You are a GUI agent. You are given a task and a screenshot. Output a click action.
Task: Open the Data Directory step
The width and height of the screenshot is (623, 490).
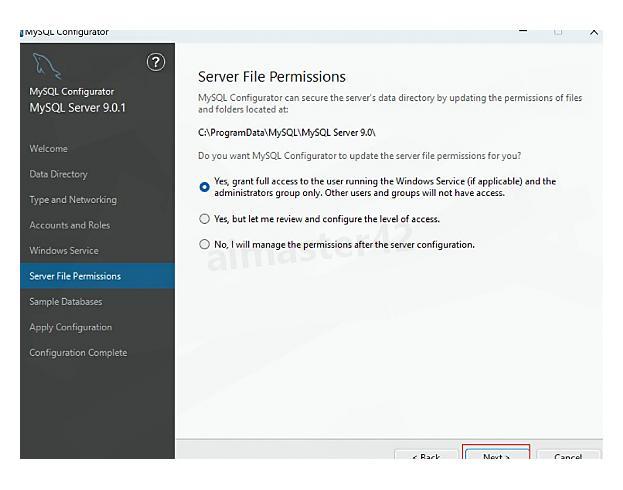[59, 174]
